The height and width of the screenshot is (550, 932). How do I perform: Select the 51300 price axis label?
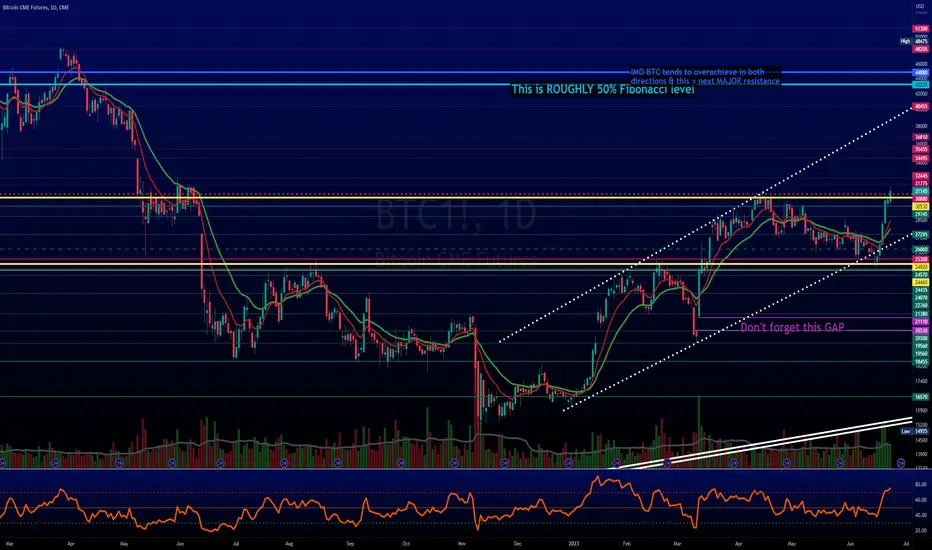pos(921,29)
